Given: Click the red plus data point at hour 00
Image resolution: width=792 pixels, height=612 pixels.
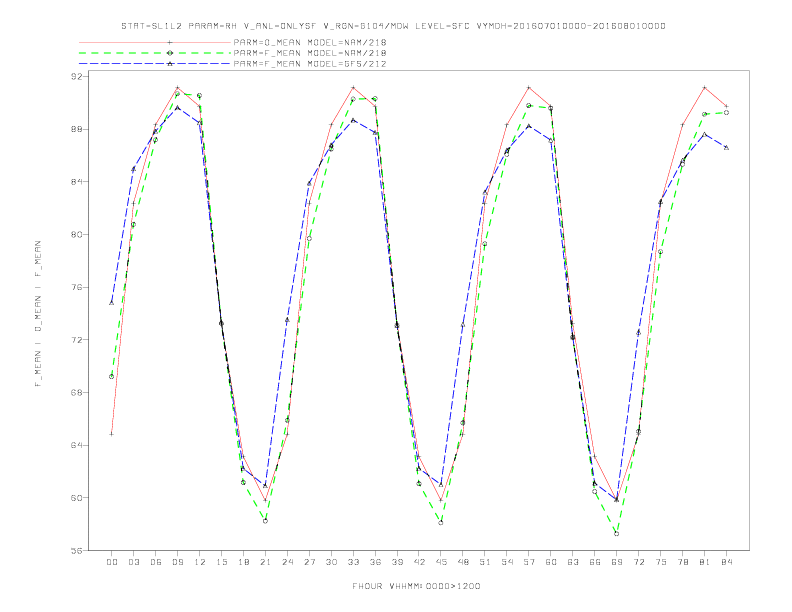Looking at the screenshot, I should [x=112, y=434].
